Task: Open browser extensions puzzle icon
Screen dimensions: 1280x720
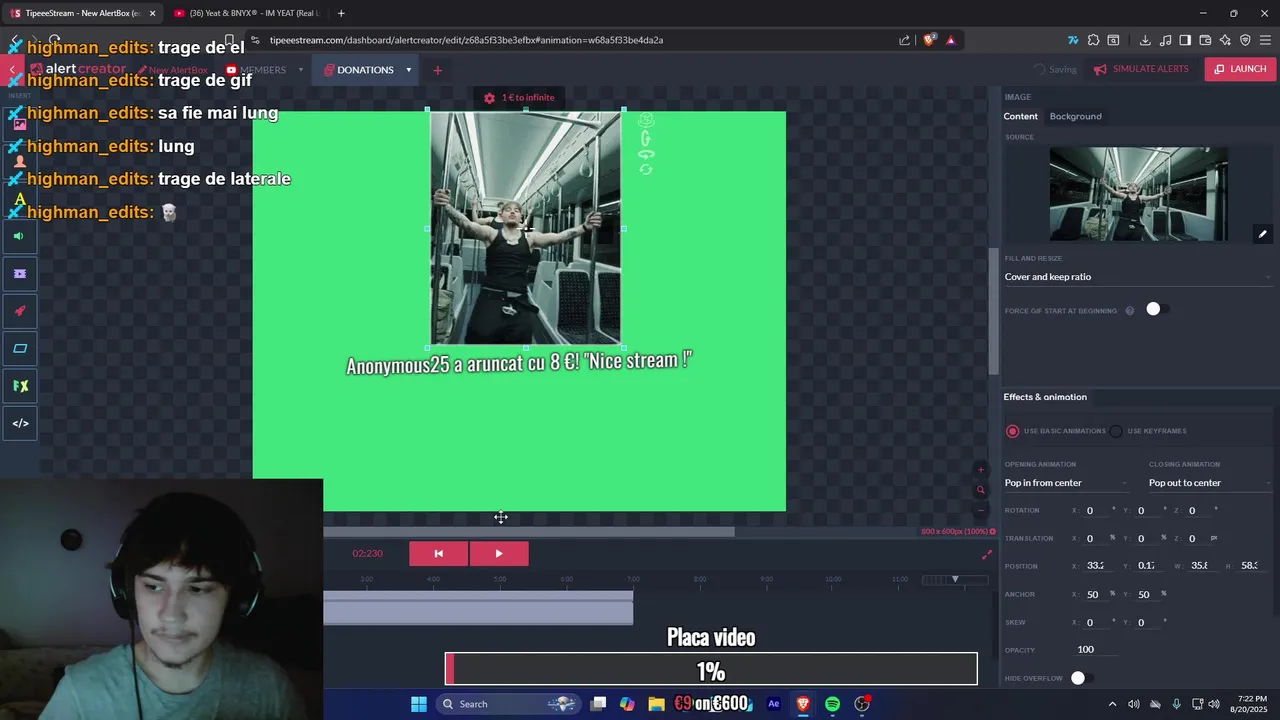Action: tap(1093, 40)
